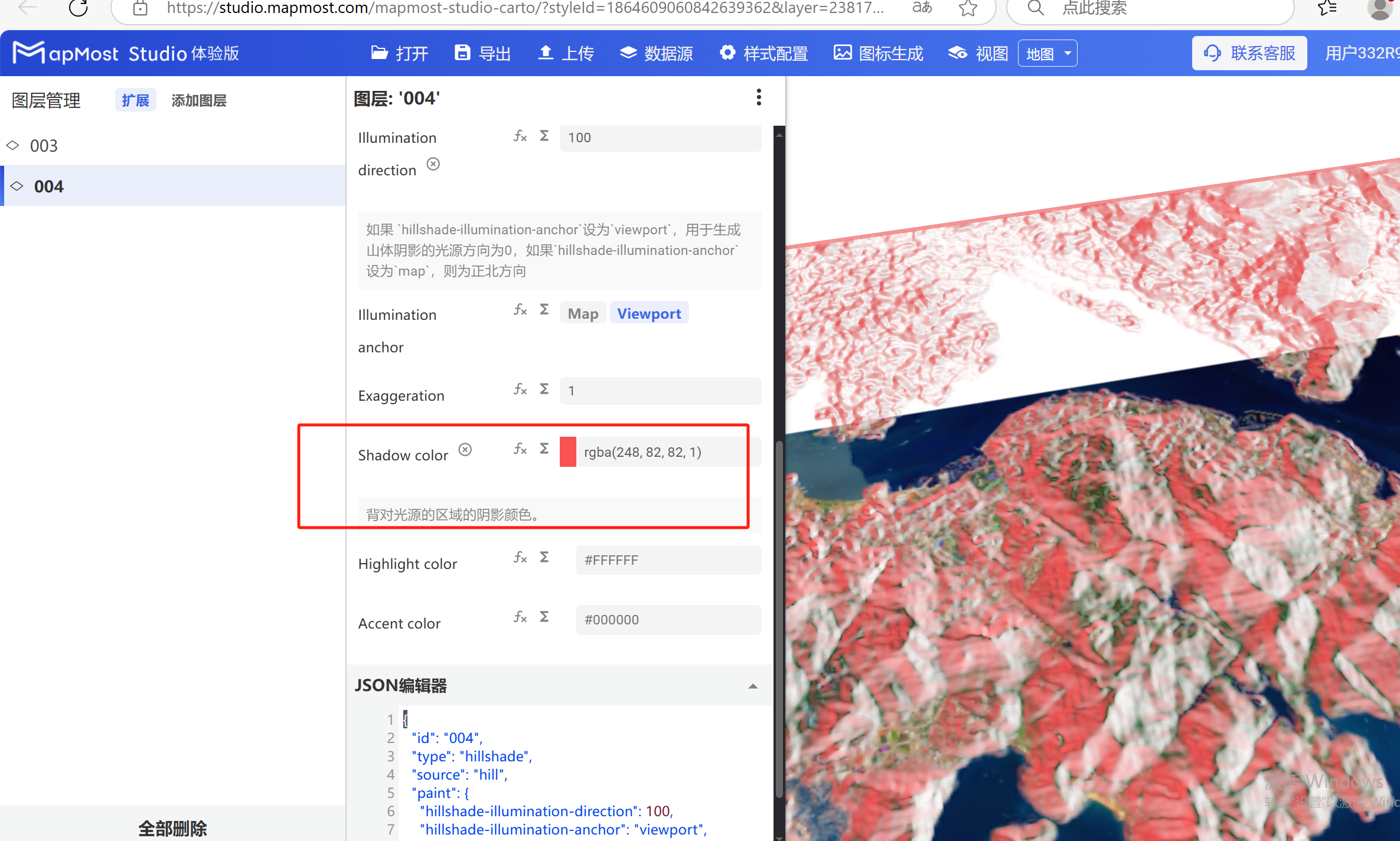Collapse the JSON编辑器 panel

click(753, 686)
